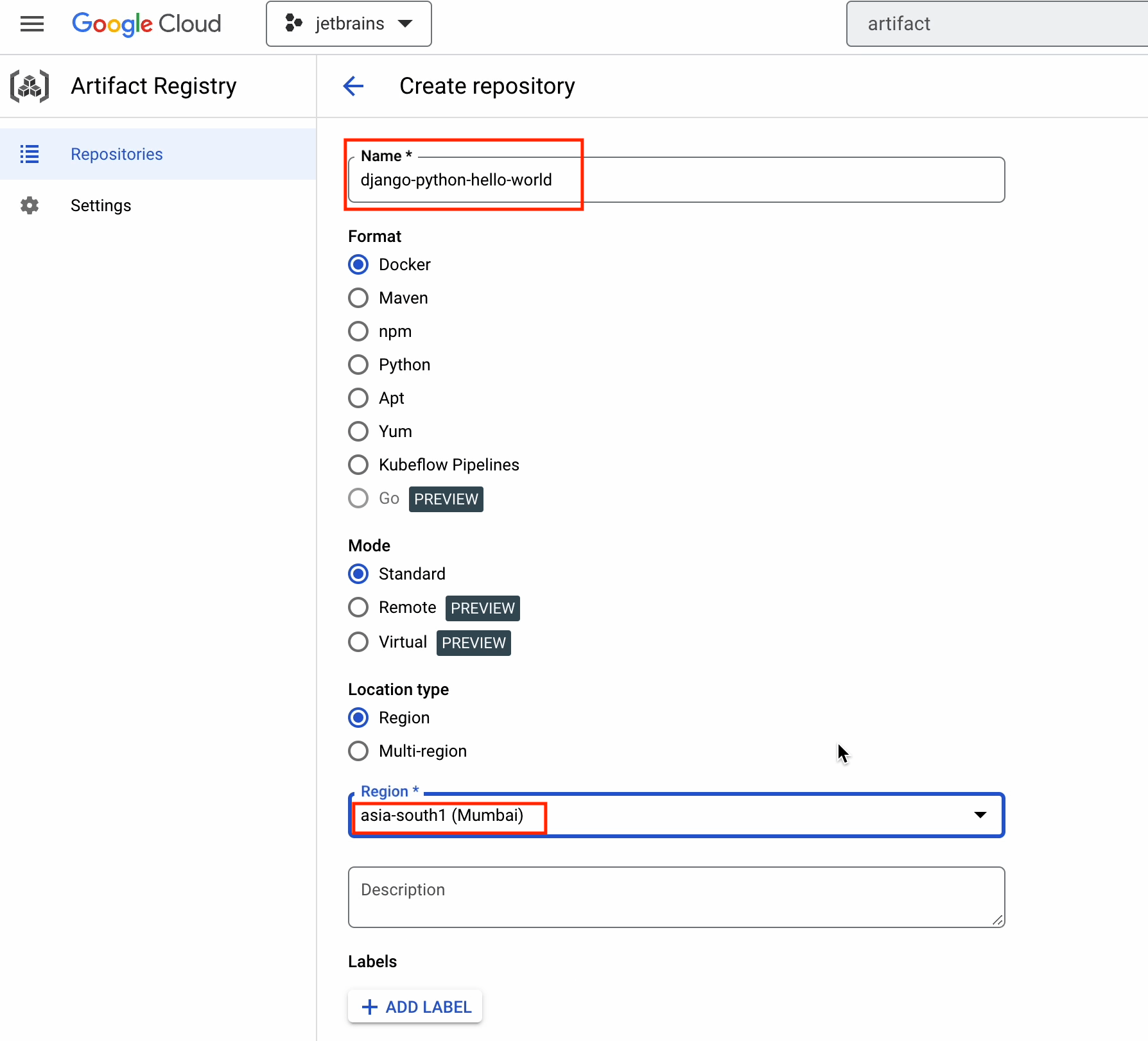
Task: Expand the Region dropdown arrow
Action: (980, 815)
